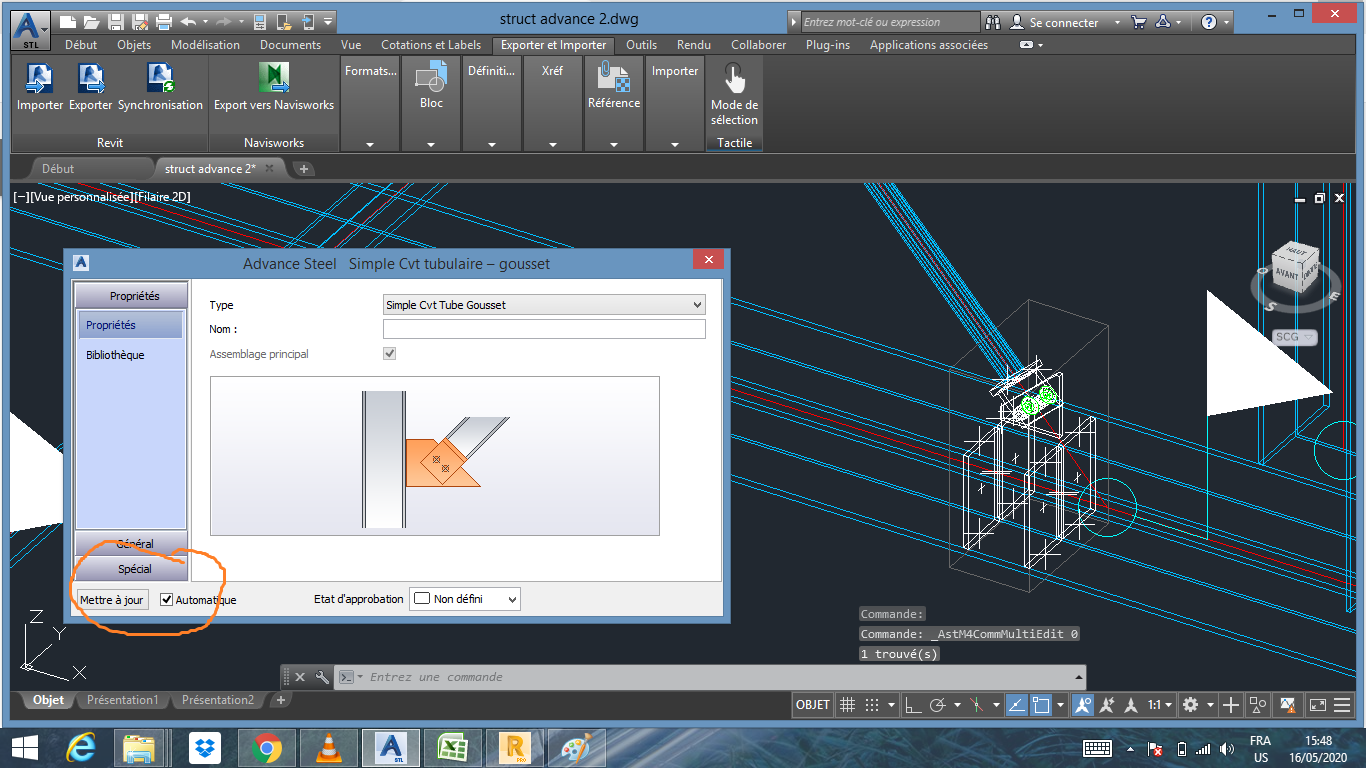Click the wrench icon in command line
The width and height of the screenshot is (1366, 768).
[x=322, y=677]
